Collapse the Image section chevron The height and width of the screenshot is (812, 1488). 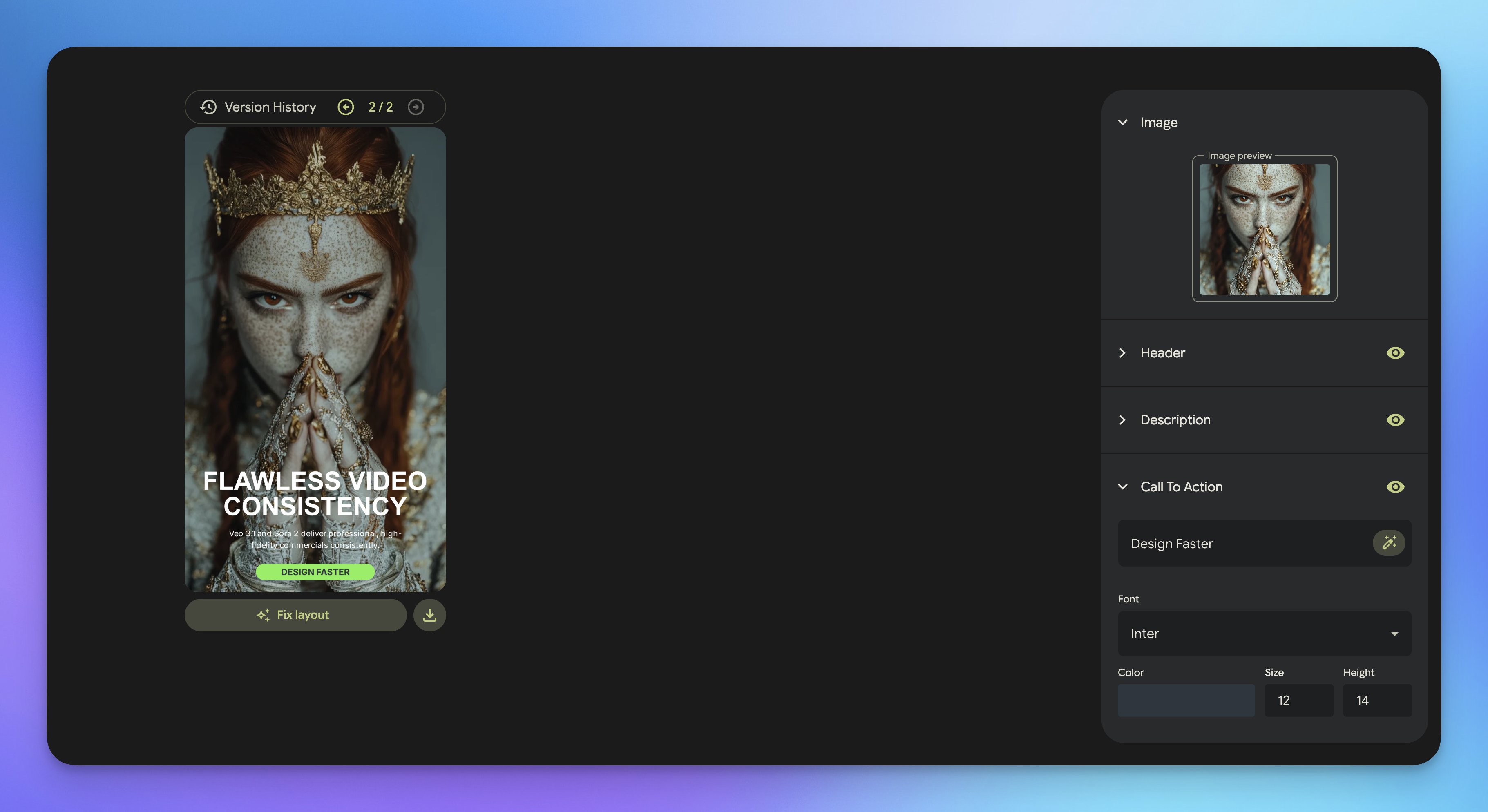[1122, 123]
